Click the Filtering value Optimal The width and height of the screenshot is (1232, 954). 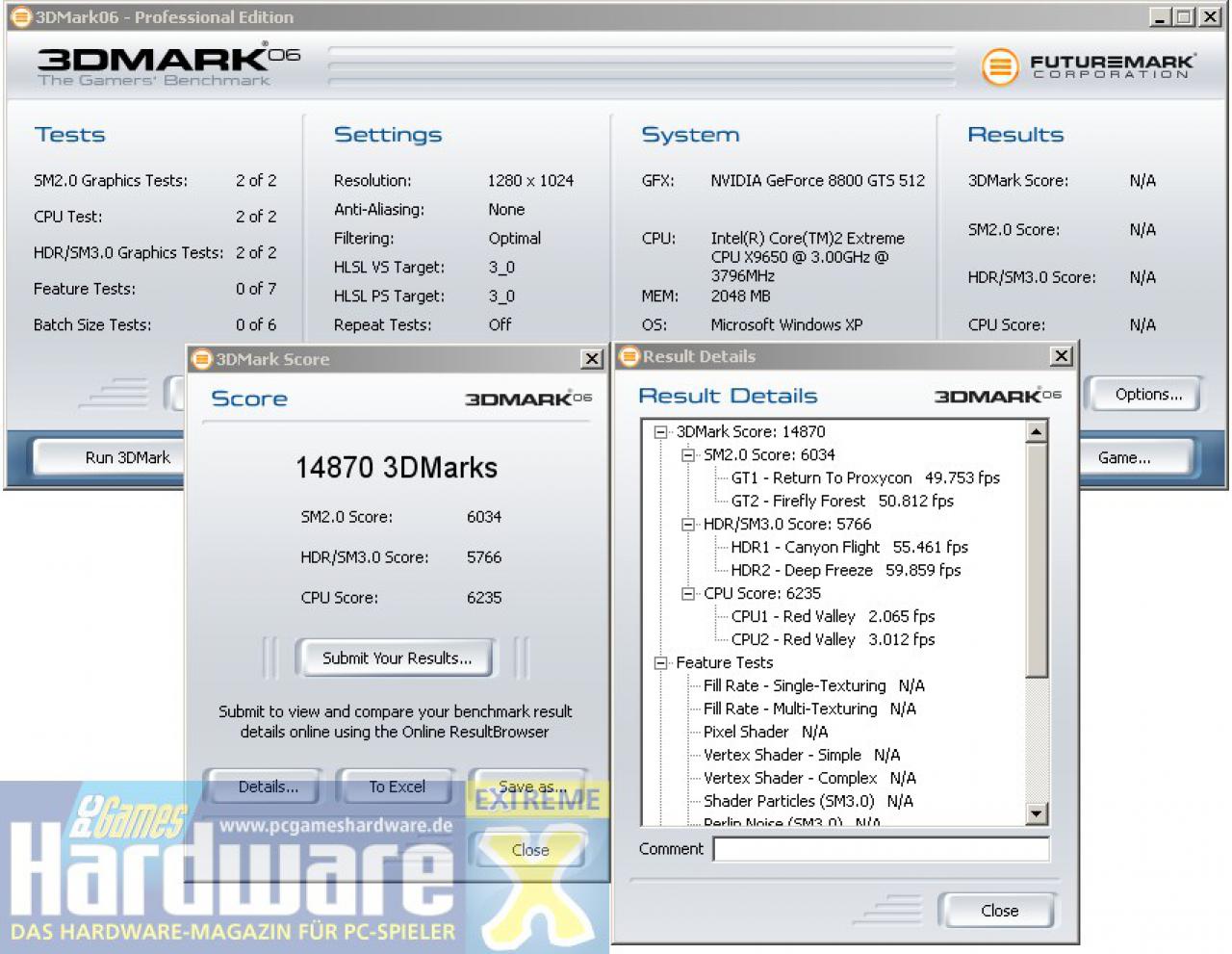coord(515,239)
